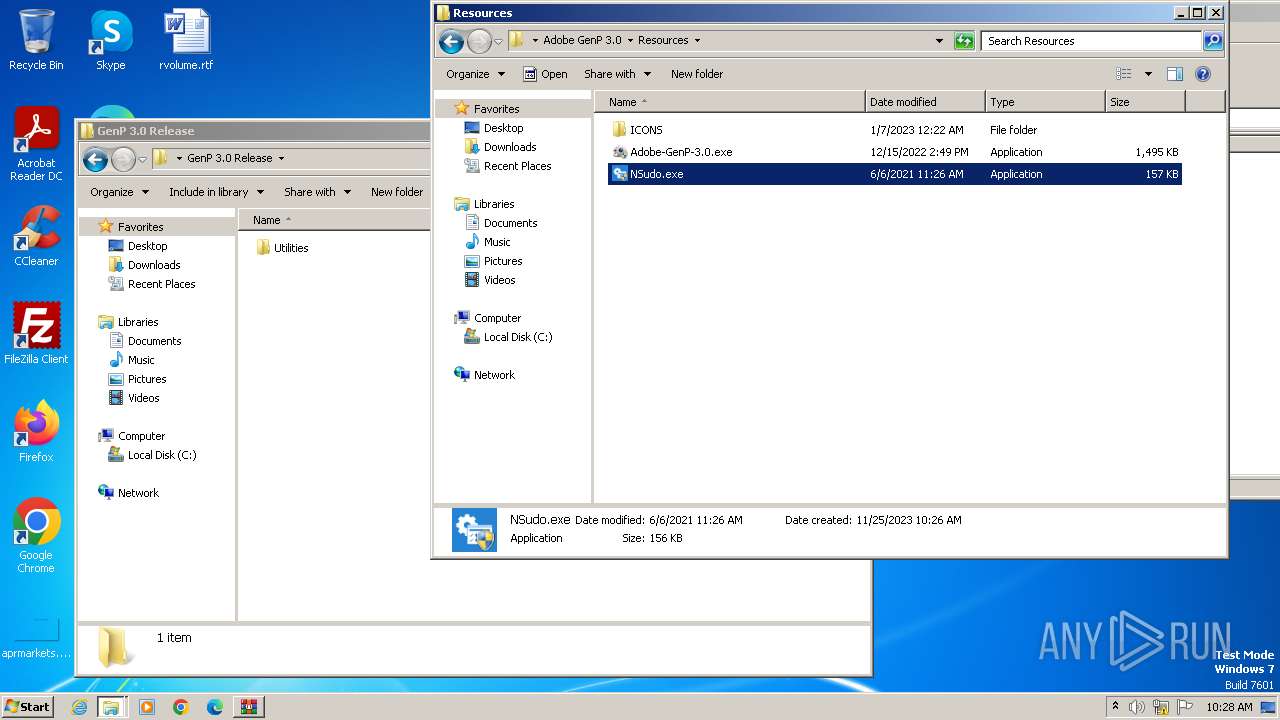The height and width of the screenshot is (720, 1280).
Task: Open the Organize dropdown in Resources window
Action: 475,74
